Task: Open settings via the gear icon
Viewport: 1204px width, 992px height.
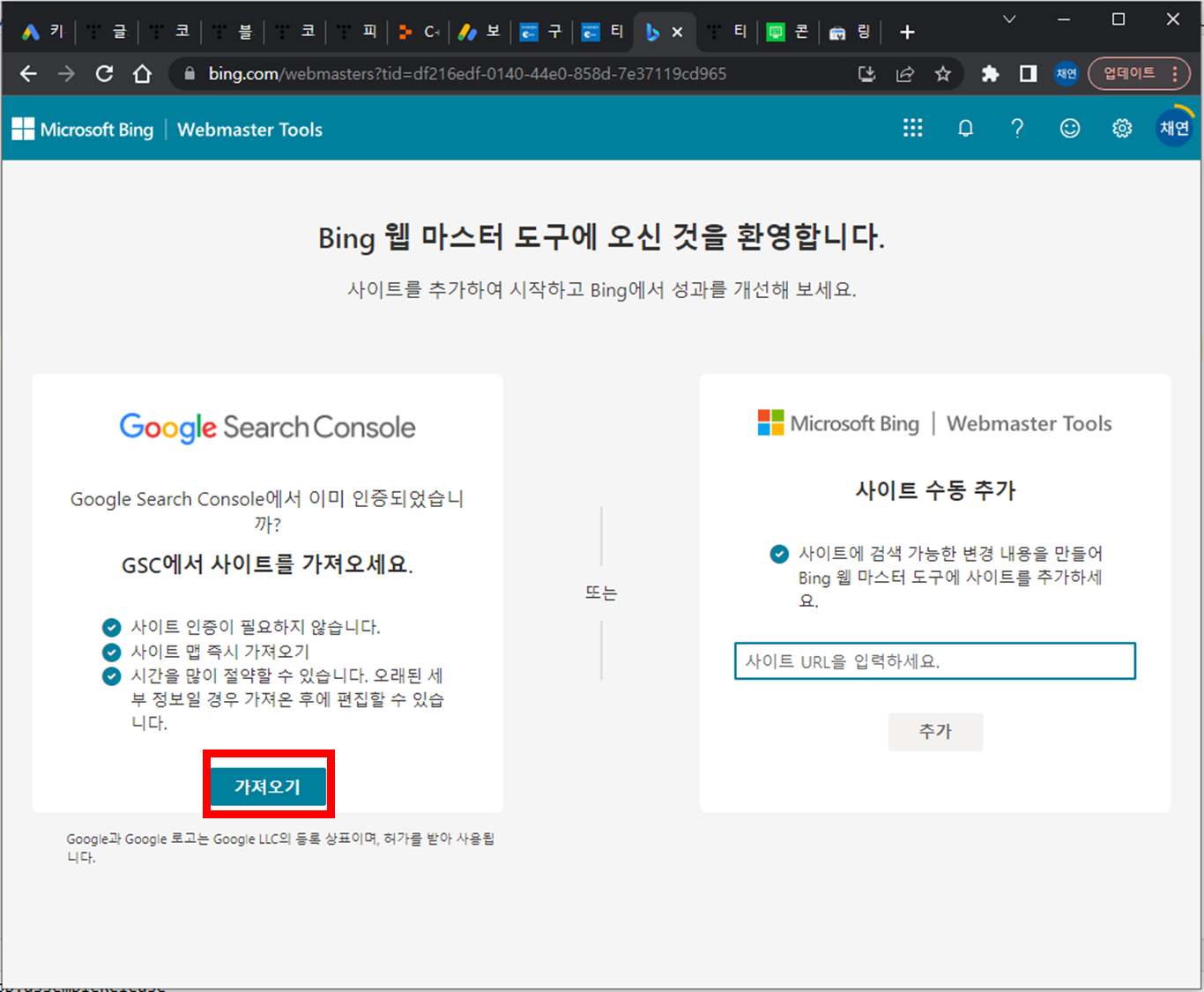Action: [1122, 129]
